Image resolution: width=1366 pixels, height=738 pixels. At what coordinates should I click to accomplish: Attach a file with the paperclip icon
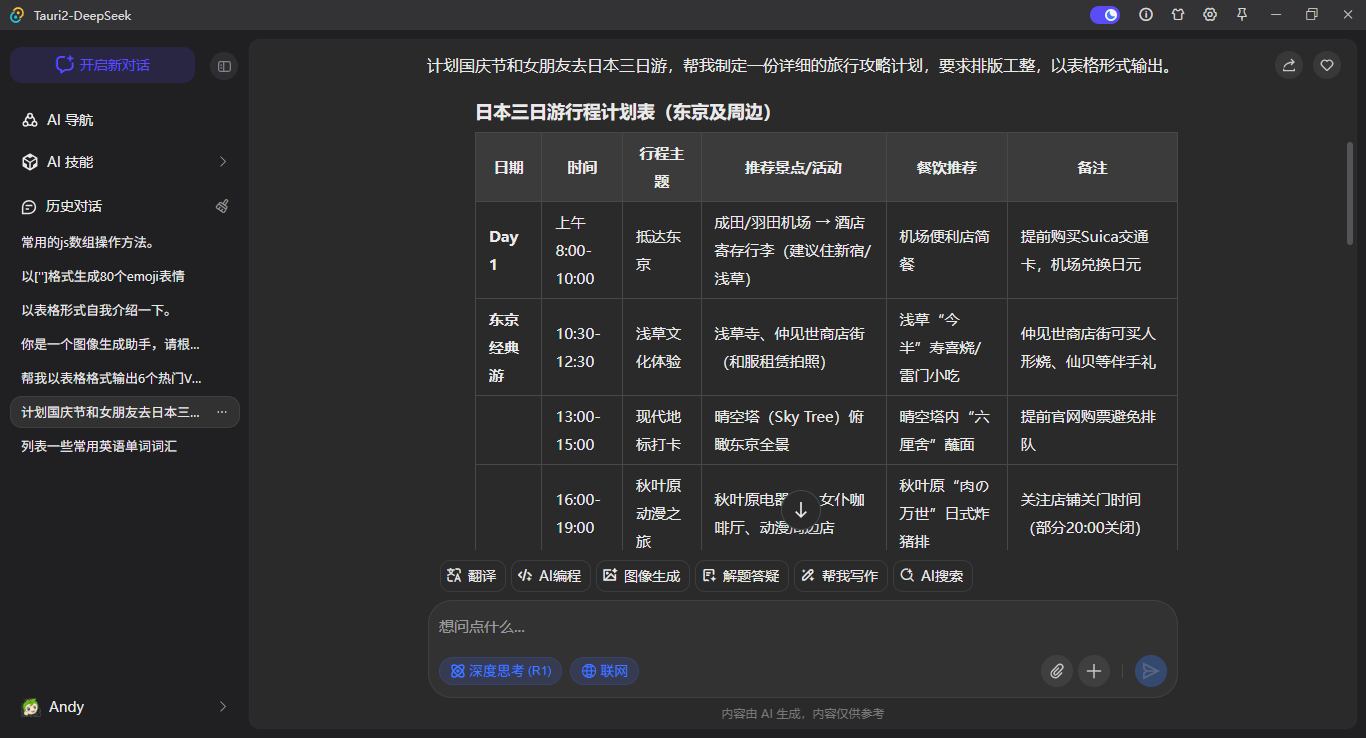pyautogui.click(x=1056, y=671)
